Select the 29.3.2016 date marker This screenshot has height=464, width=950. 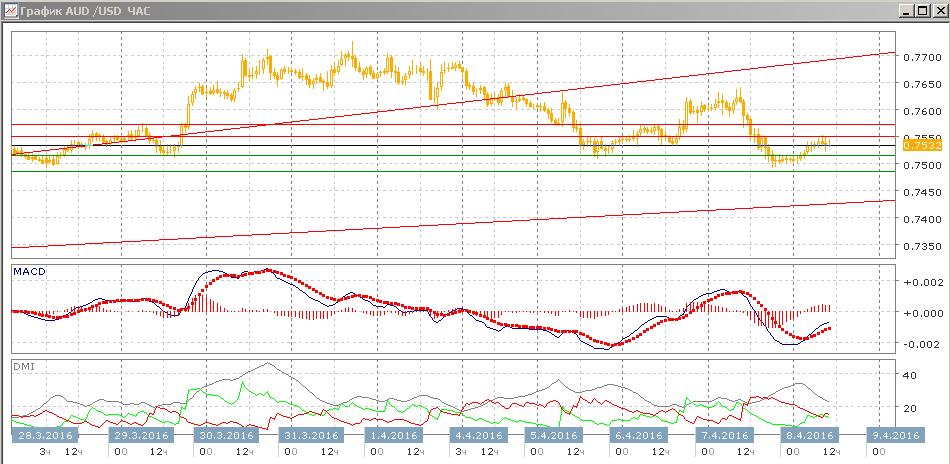[141, 435]
